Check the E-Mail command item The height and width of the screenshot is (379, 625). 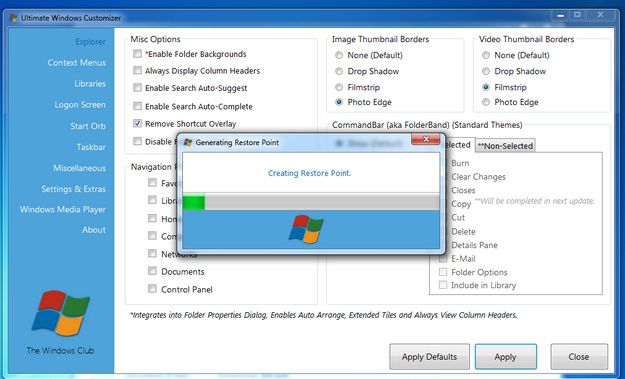443,259
